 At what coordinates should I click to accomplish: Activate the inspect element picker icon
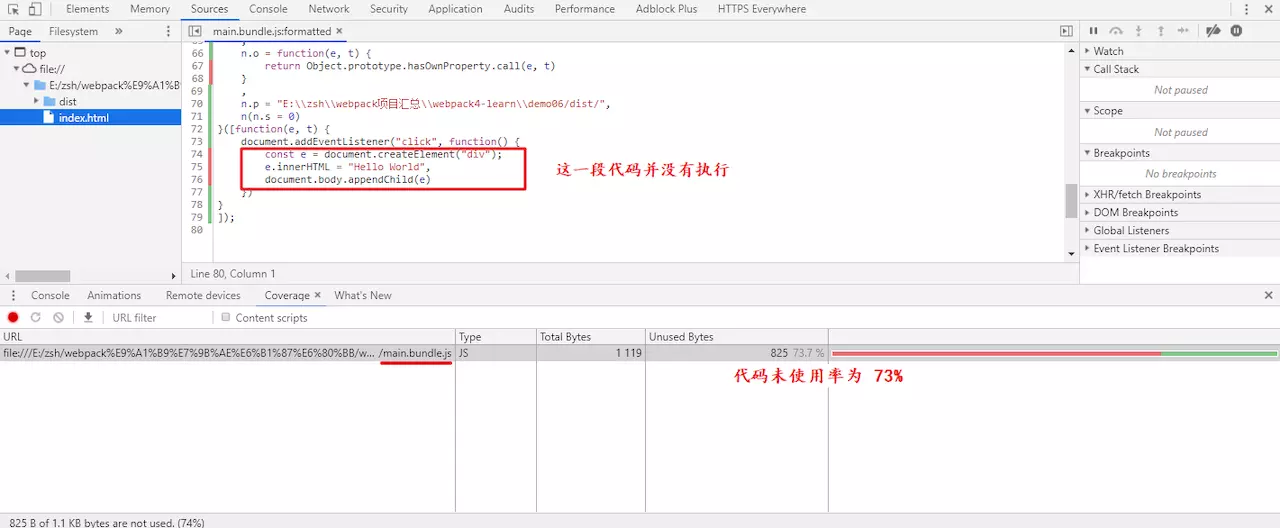coord(14,9)
